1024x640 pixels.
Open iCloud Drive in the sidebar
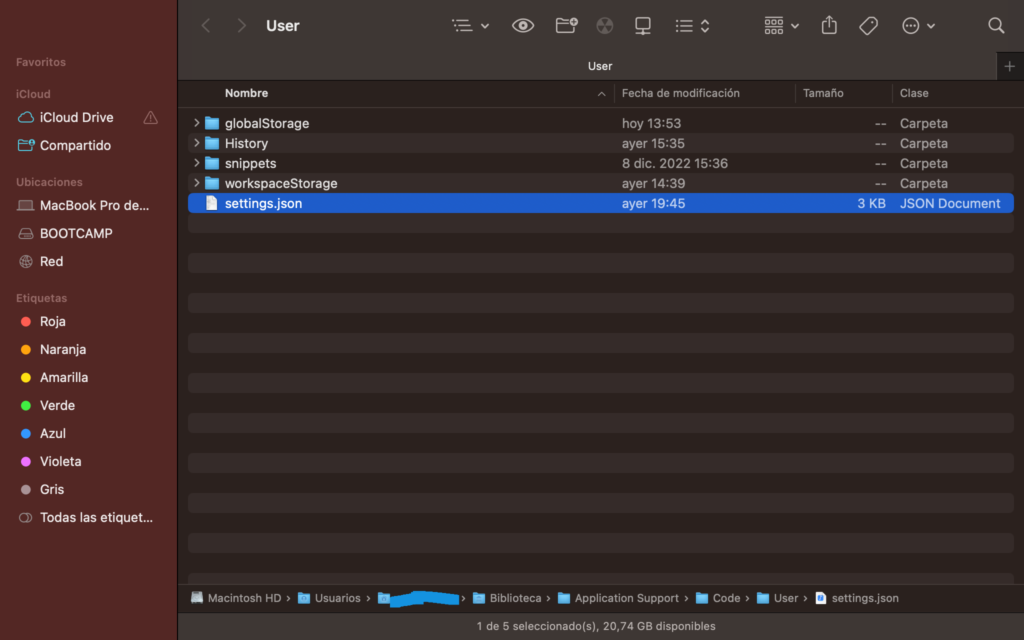pos(76,117)
